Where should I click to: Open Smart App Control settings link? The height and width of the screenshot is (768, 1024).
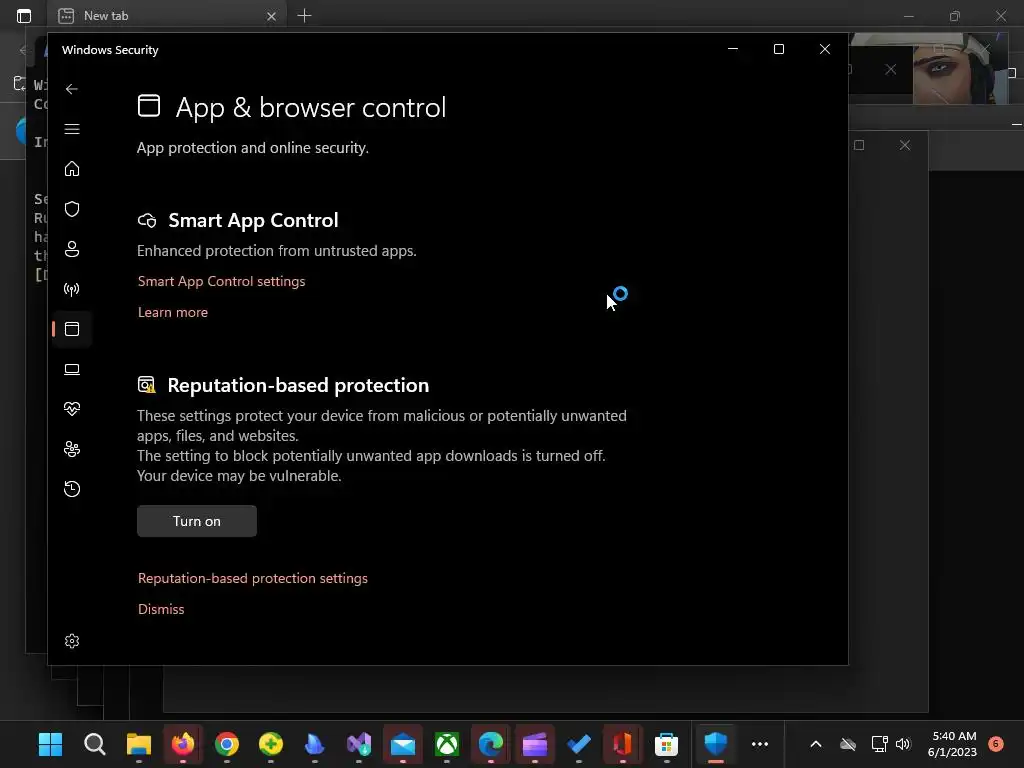[x=221, y=281]
